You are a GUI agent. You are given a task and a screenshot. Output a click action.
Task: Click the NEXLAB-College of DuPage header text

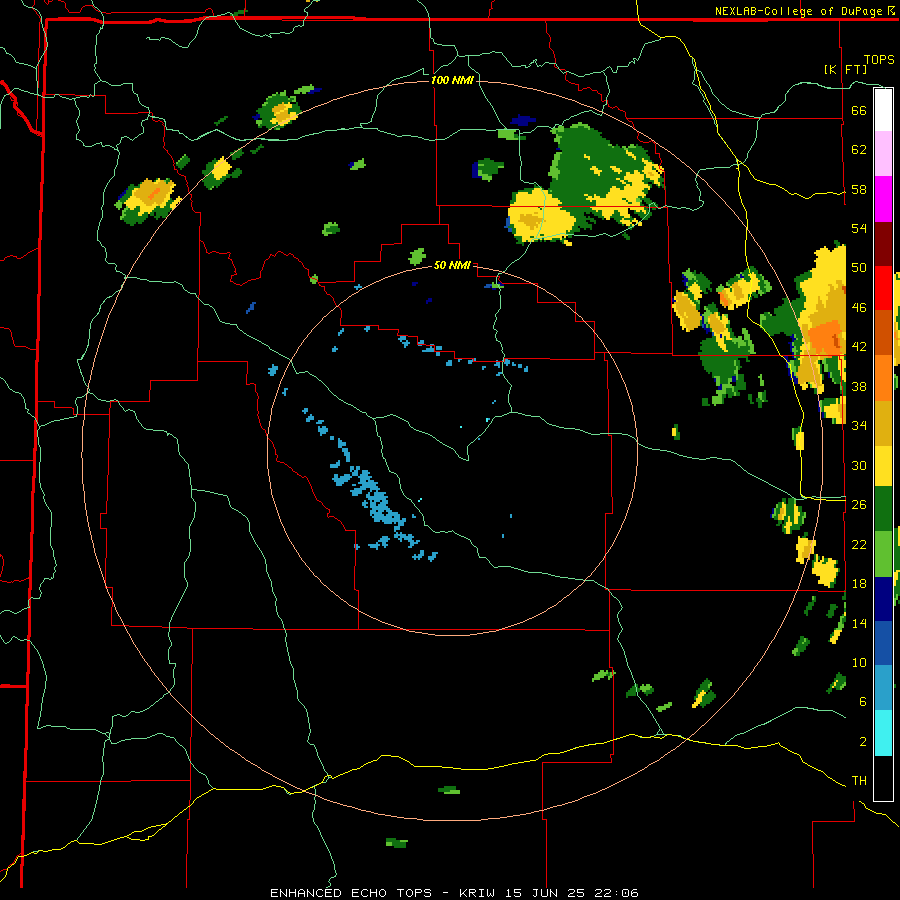tap(798, 11)
